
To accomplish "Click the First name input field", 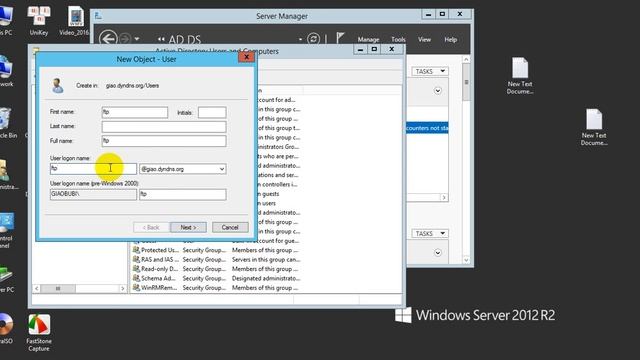I will (135, 112).
